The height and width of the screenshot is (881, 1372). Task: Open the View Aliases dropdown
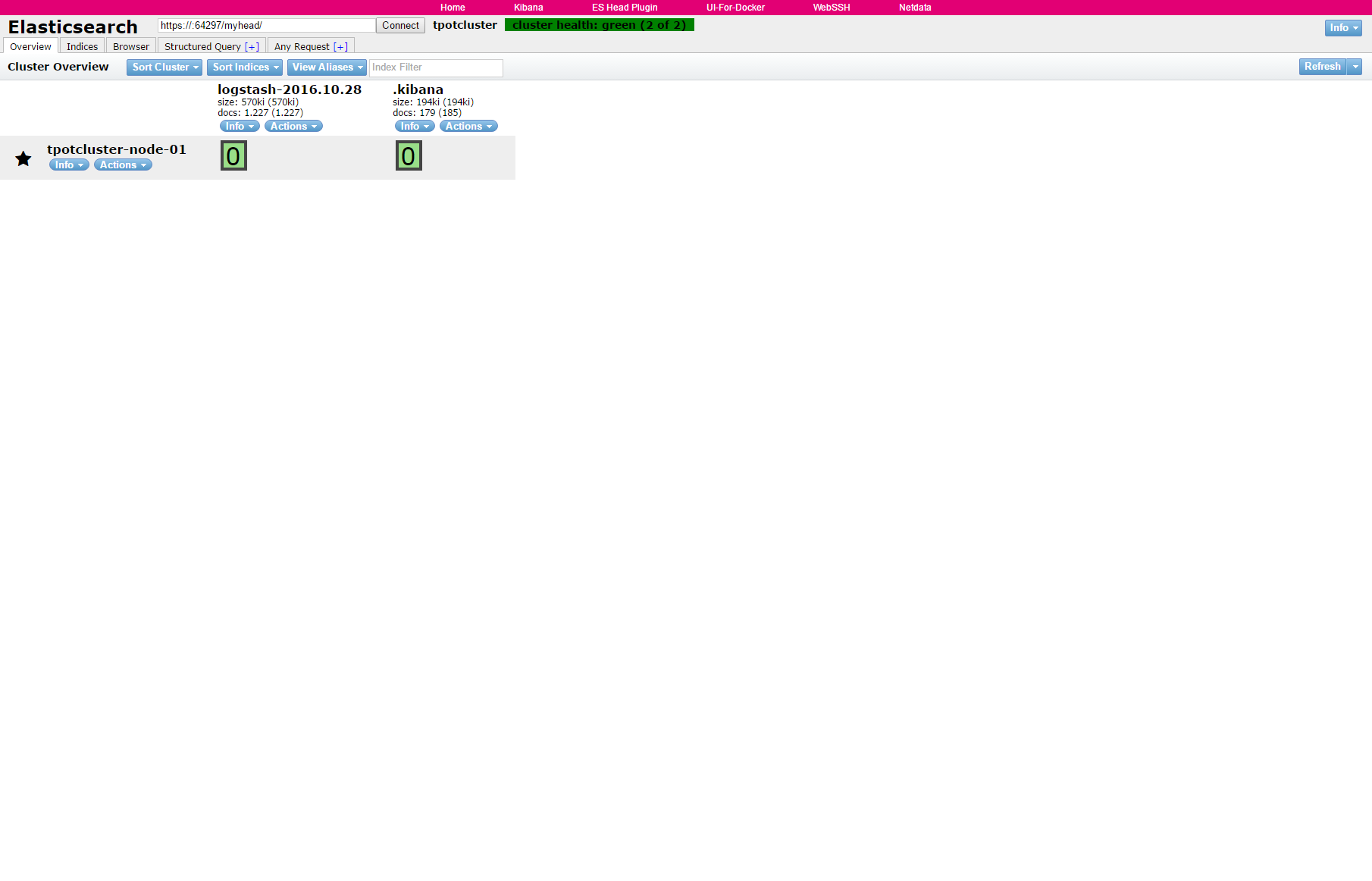click(x=327, y=67)
